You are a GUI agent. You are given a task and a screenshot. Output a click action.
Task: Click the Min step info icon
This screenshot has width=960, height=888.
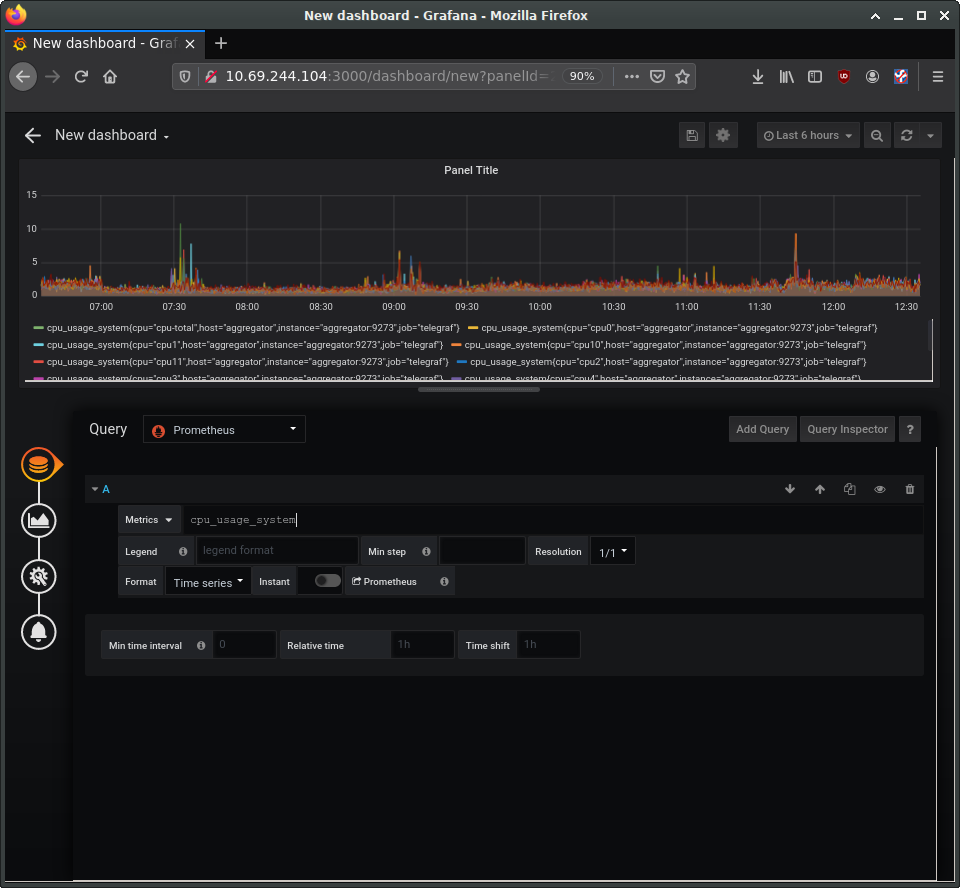coord(426,551)
